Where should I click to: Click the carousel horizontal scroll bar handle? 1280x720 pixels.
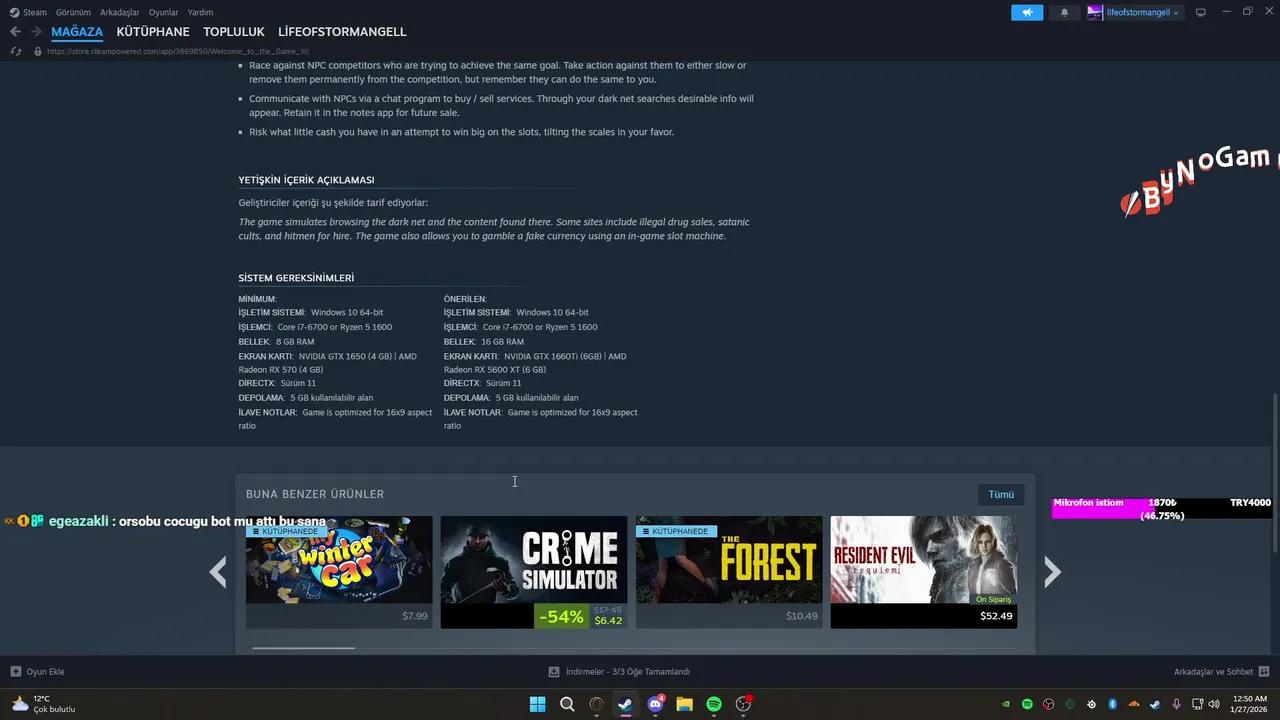[x=303, y=648]
